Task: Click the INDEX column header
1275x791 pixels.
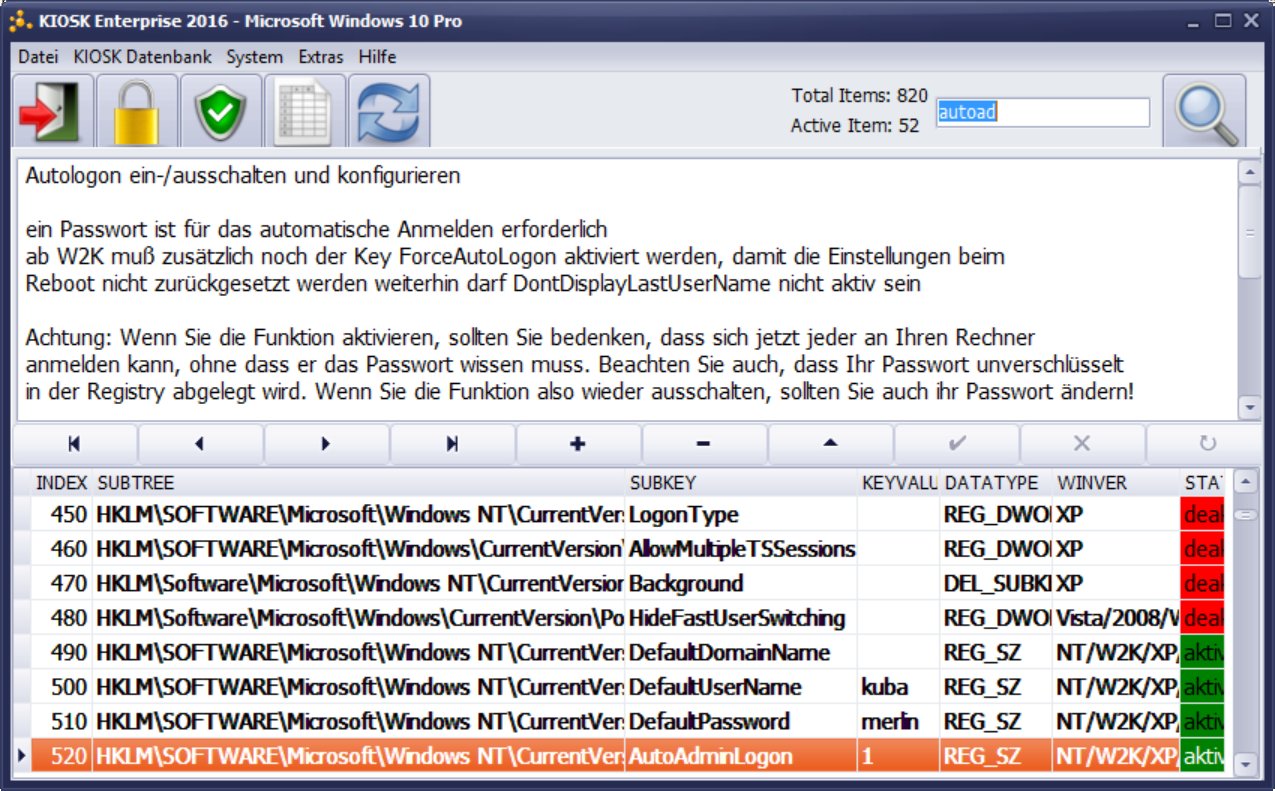Action: coord(61,483)
